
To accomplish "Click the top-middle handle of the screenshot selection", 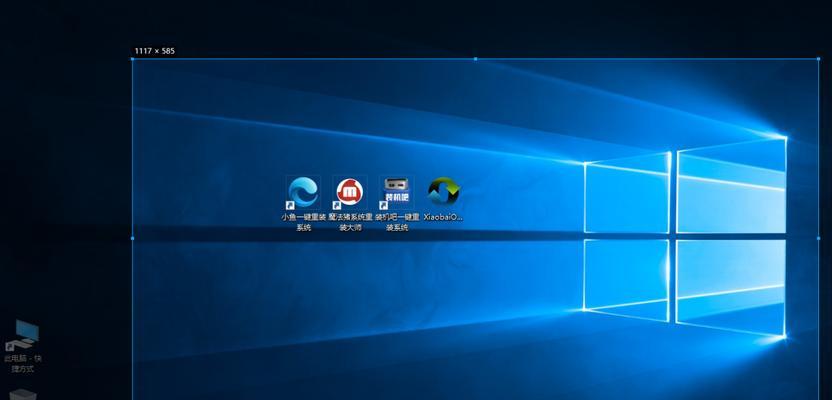I will point(475,59).
